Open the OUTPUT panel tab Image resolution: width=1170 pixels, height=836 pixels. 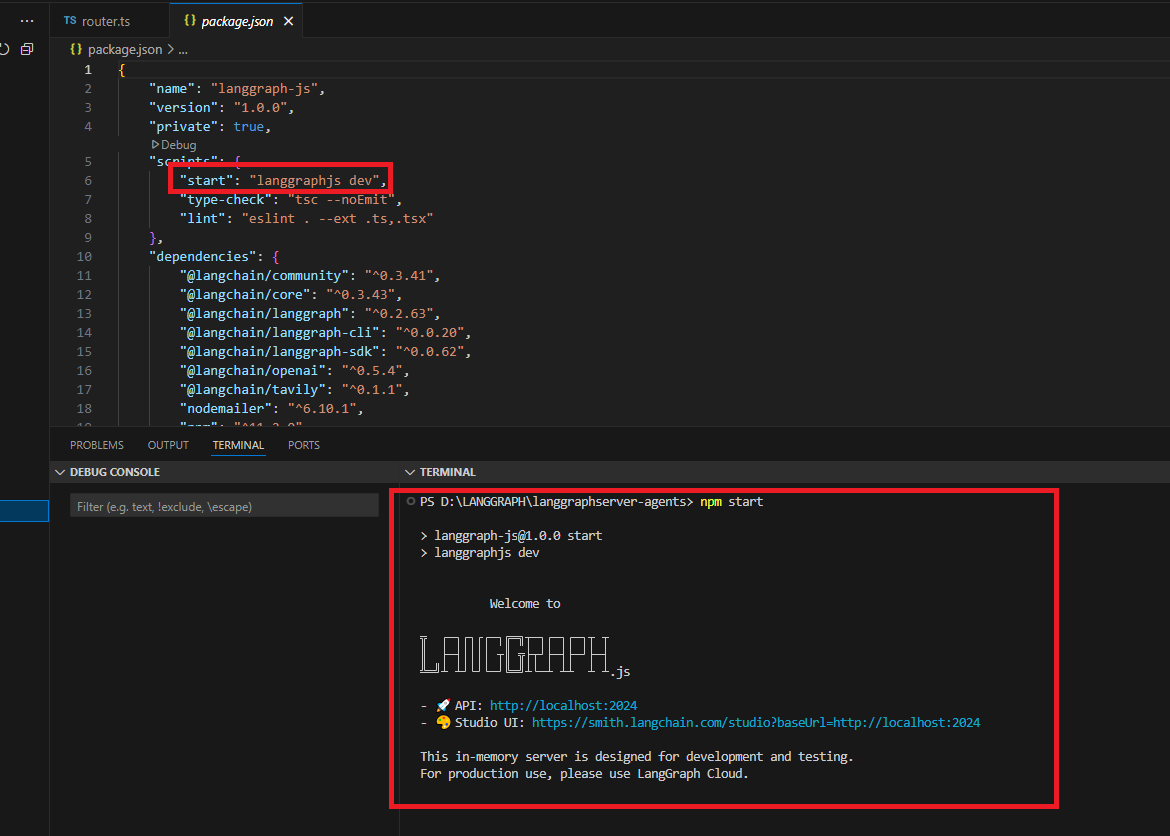(x=168, y=445)
